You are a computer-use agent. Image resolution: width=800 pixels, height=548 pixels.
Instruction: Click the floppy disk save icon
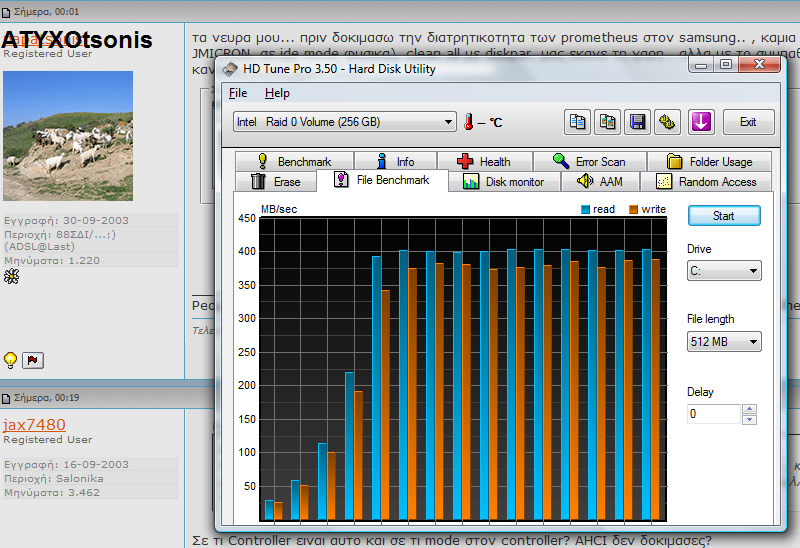637,122
